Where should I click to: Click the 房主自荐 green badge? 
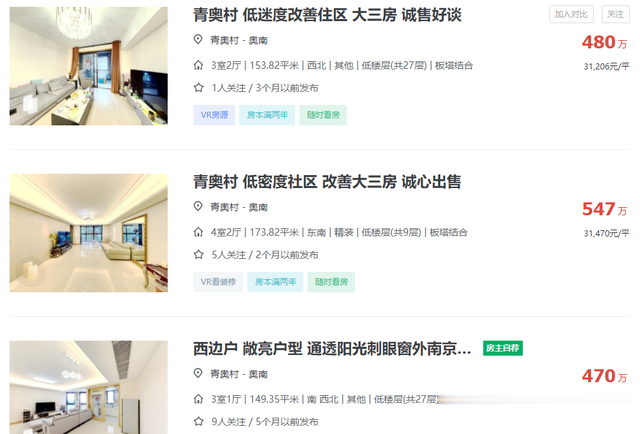(503, 348)
